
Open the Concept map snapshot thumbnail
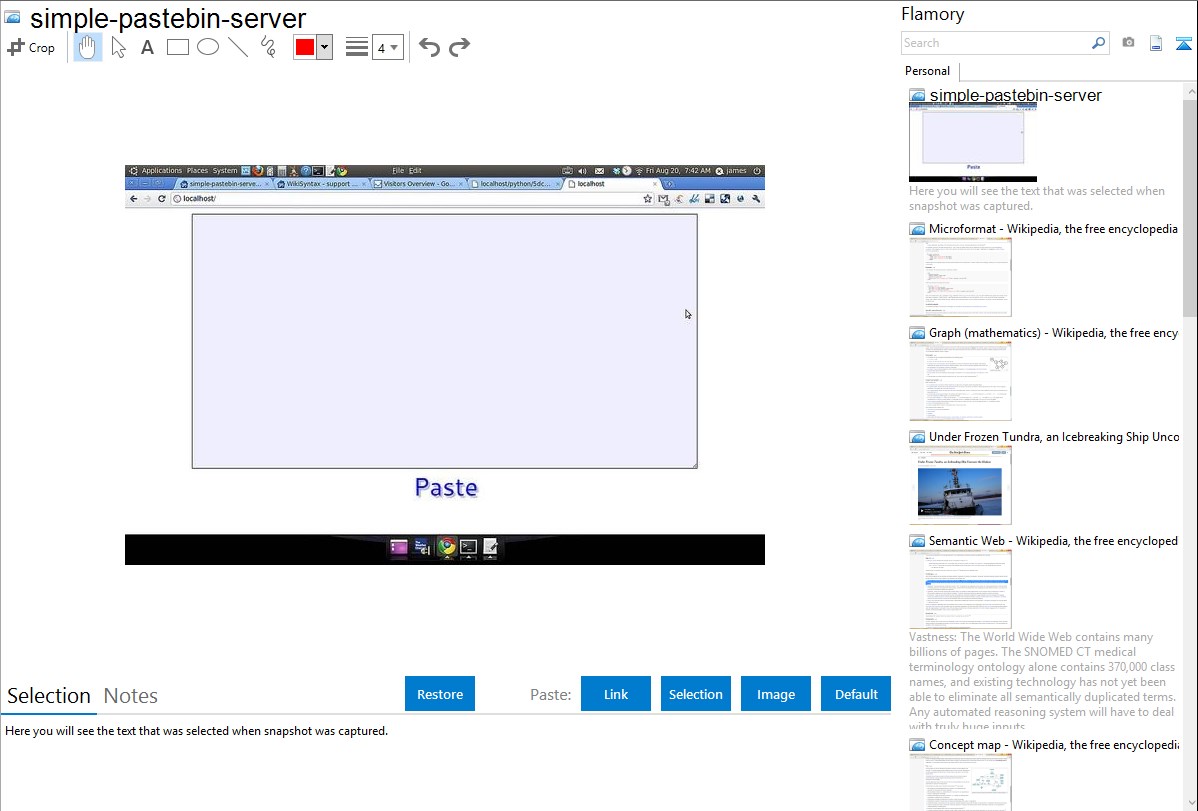960,781
